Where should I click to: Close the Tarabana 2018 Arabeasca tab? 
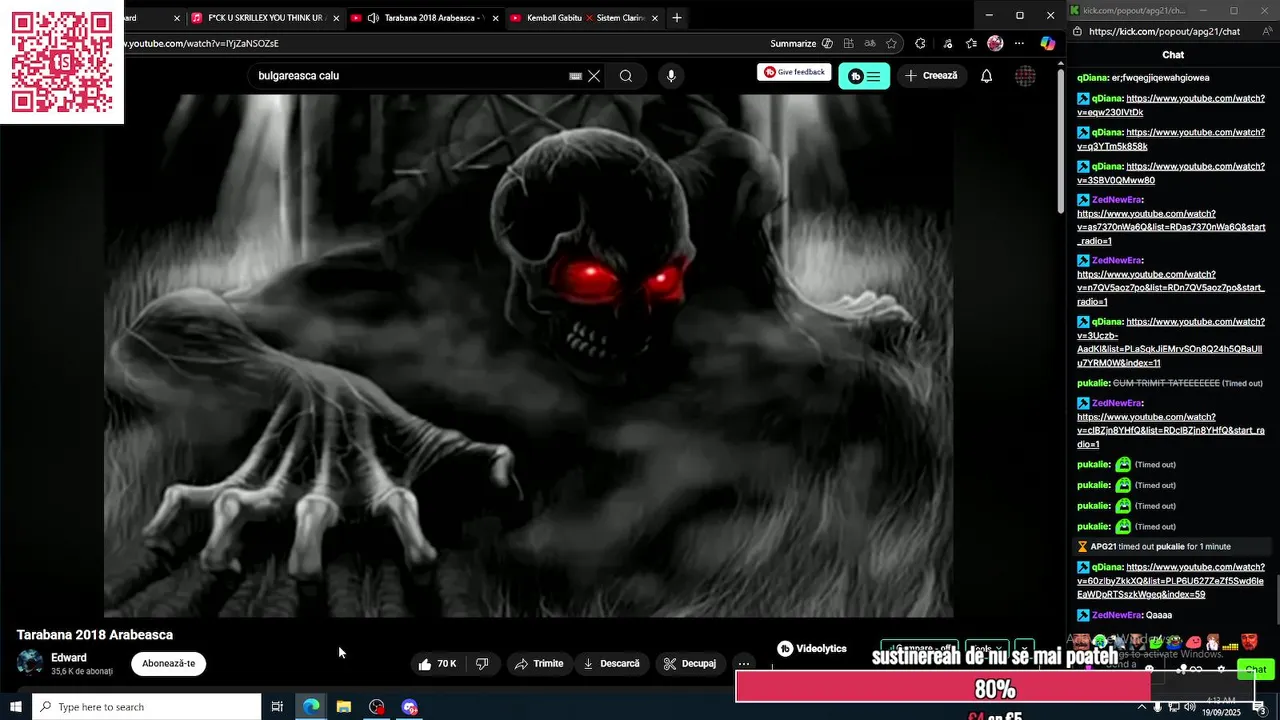click(x=494, y=18)
